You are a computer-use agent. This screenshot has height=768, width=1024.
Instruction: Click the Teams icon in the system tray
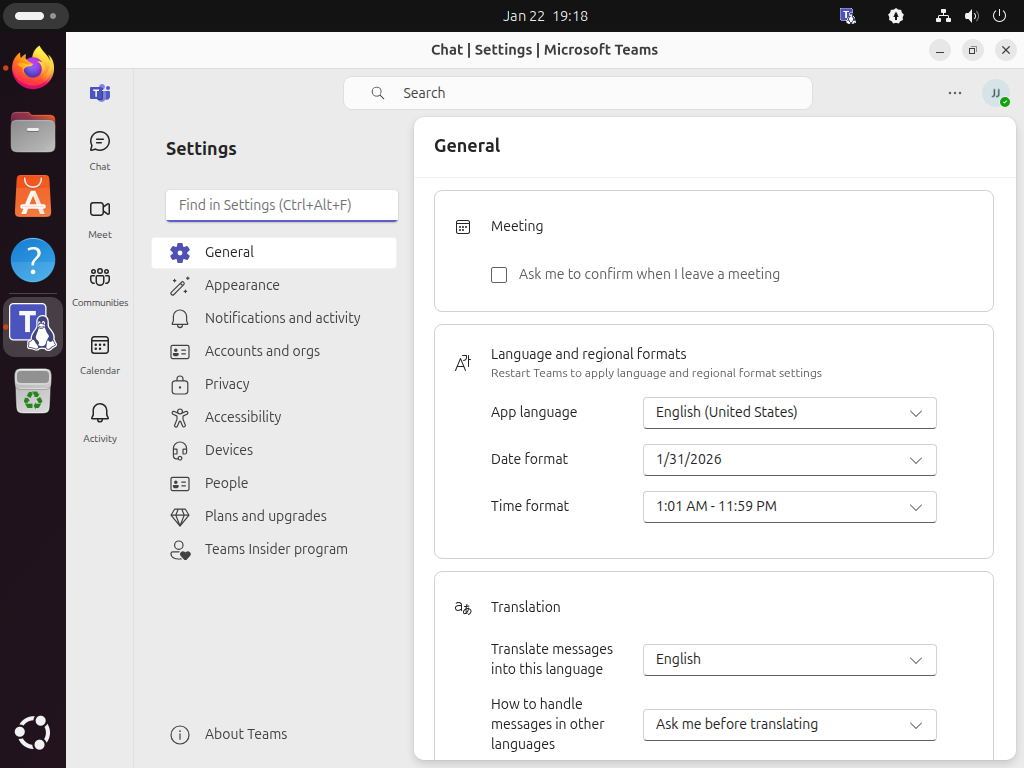[848, 15]
